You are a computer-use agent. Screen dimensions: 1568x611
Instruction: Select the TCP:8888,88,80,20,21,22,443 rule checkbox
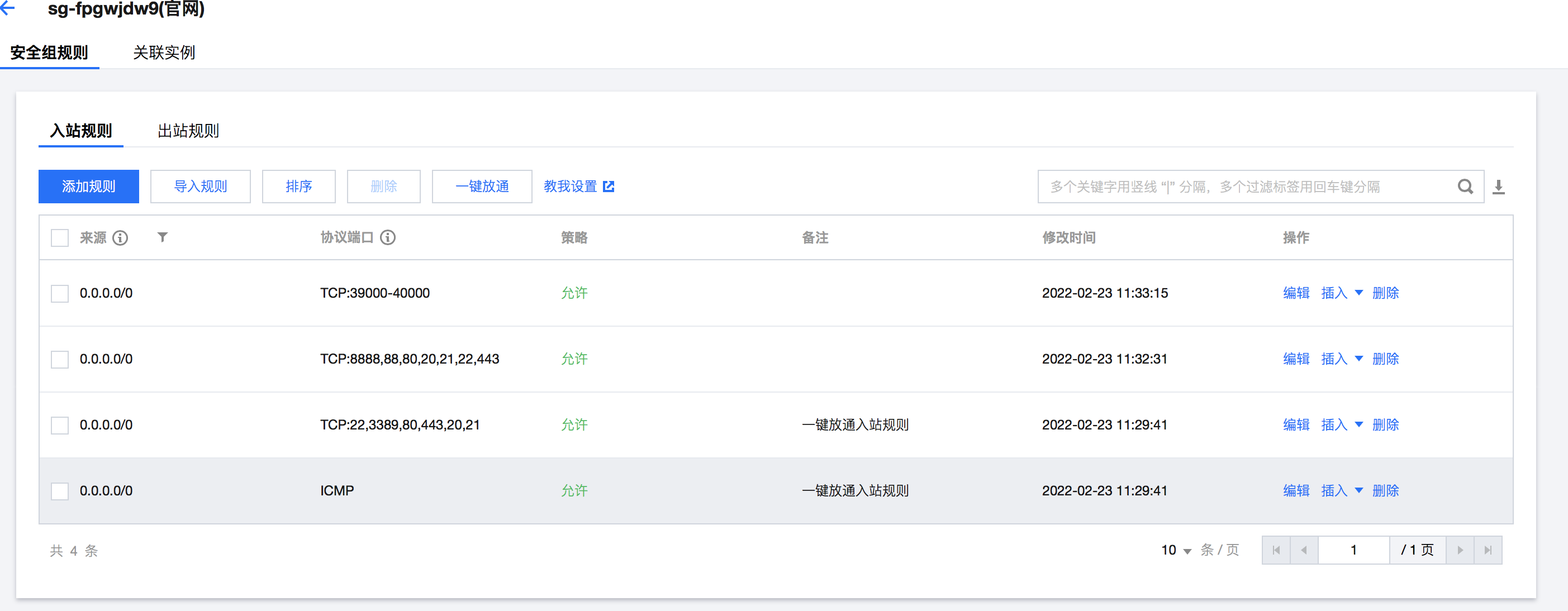pyautogui.click(x=60, y=359)
